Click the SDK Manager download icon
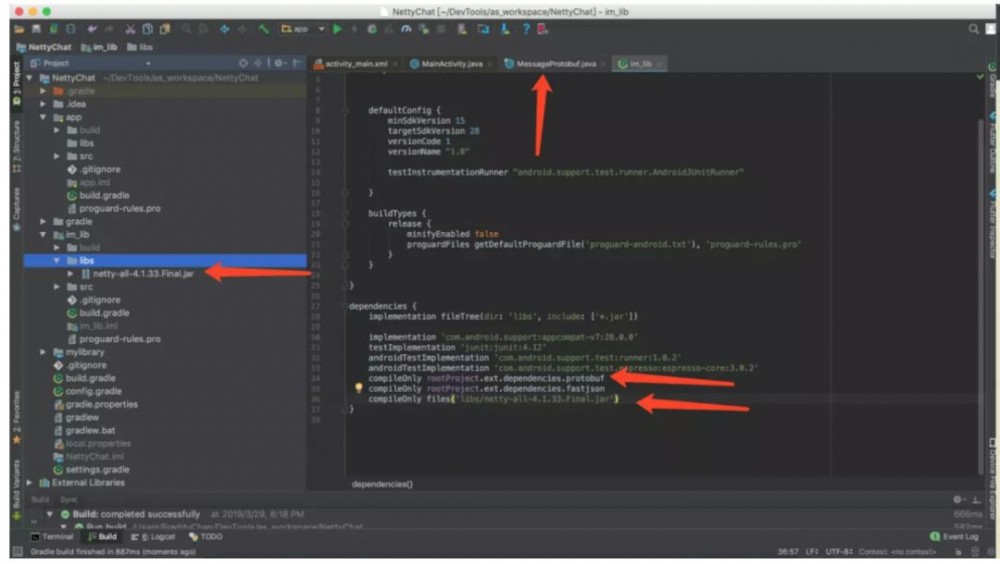This screenshot has width=1000, height=564. pos(504,29)
